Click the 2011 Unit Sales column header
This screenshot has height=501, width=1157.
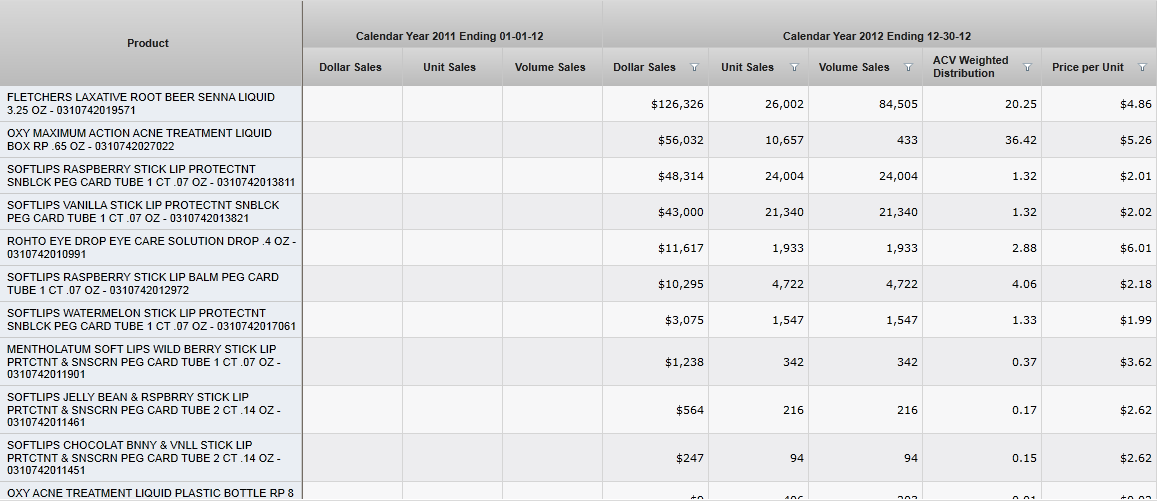tap(450, 67)
